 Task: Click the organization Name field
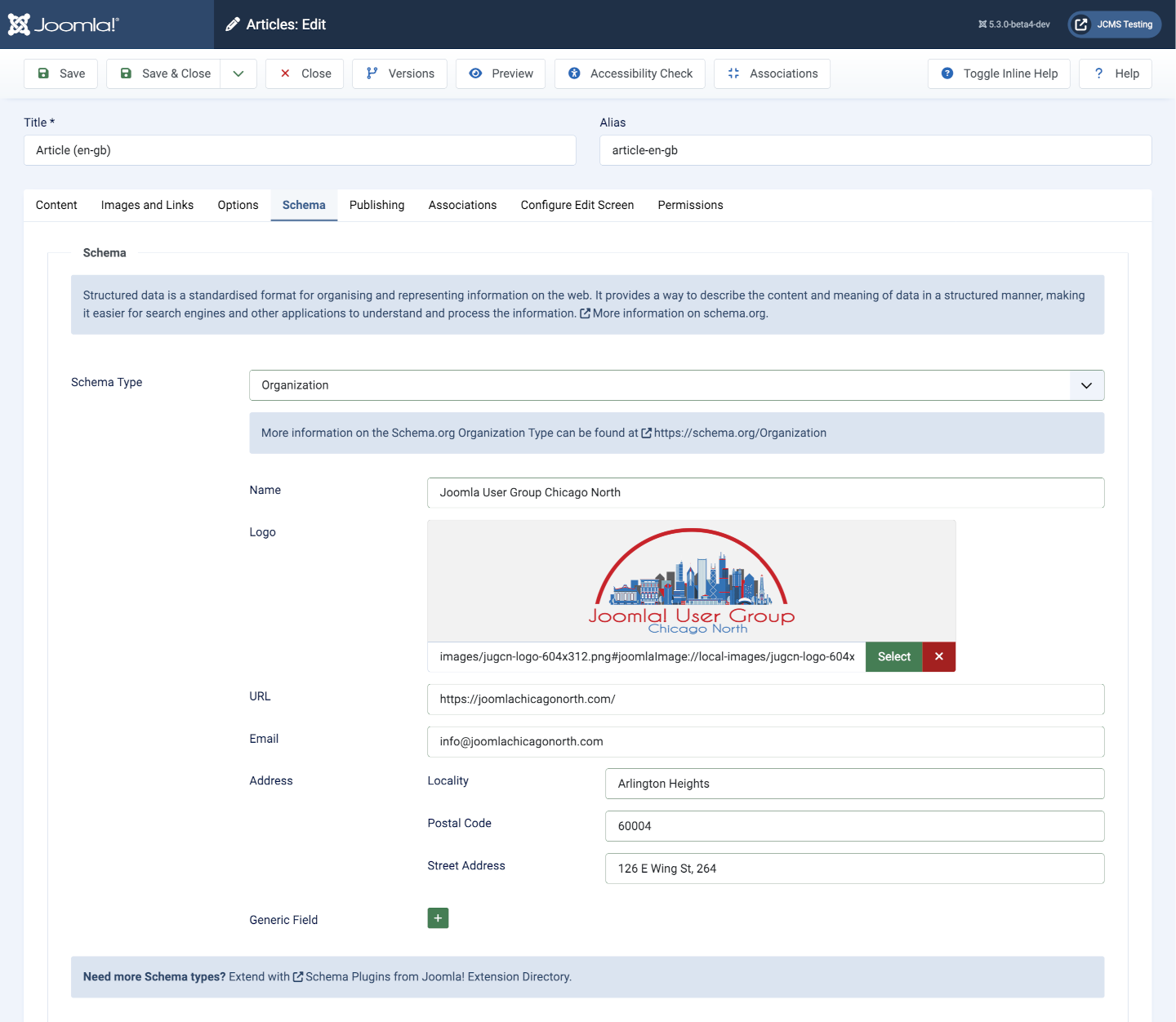click(765, 493)
